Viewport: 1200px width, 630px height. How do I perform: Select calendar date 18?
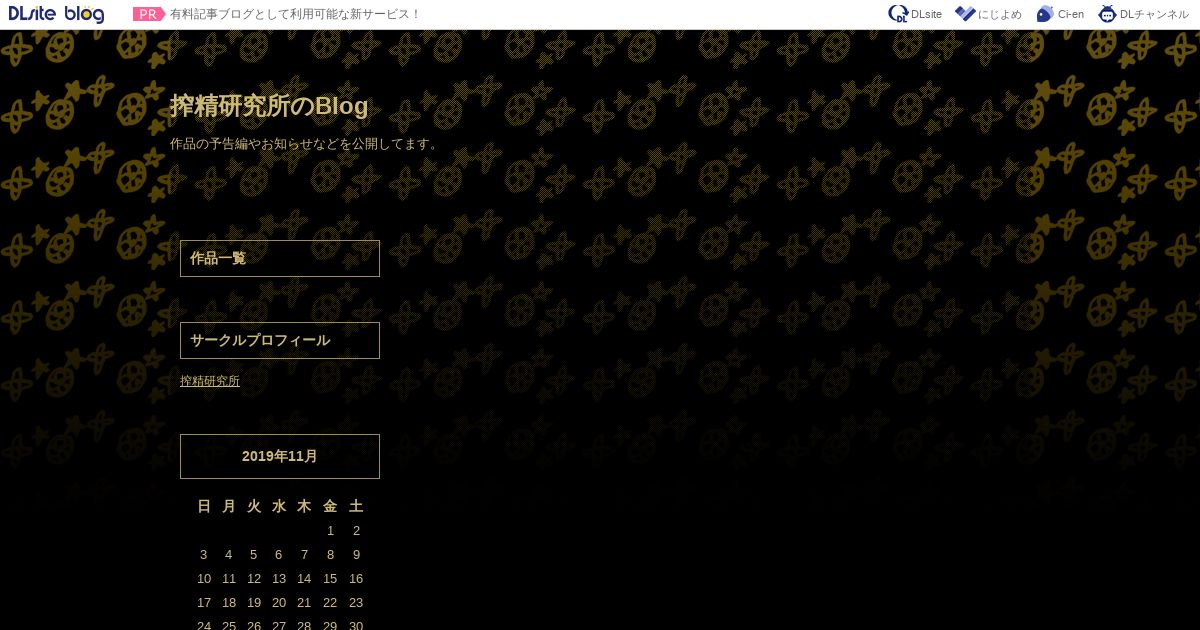tap(229, 603)
